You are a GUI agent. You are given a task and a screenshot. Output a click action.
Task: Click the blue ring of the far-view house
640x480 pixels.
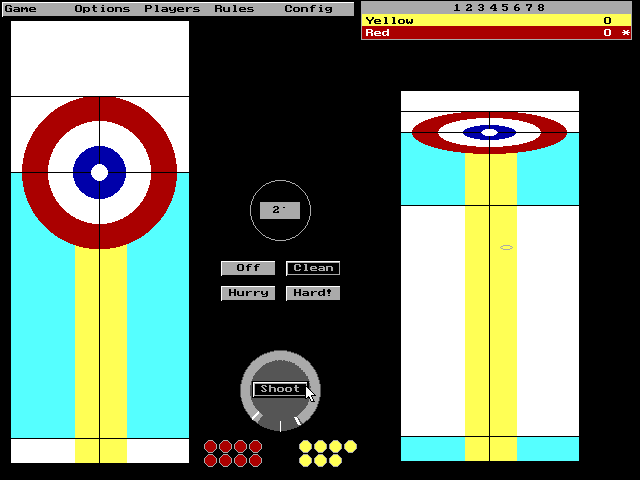[x=471, y=133]
